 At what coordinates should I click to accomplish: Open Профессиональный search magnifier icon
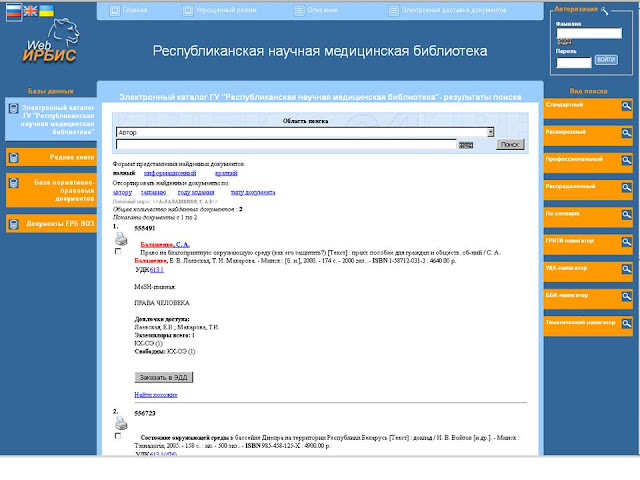(x=626, y=160)
